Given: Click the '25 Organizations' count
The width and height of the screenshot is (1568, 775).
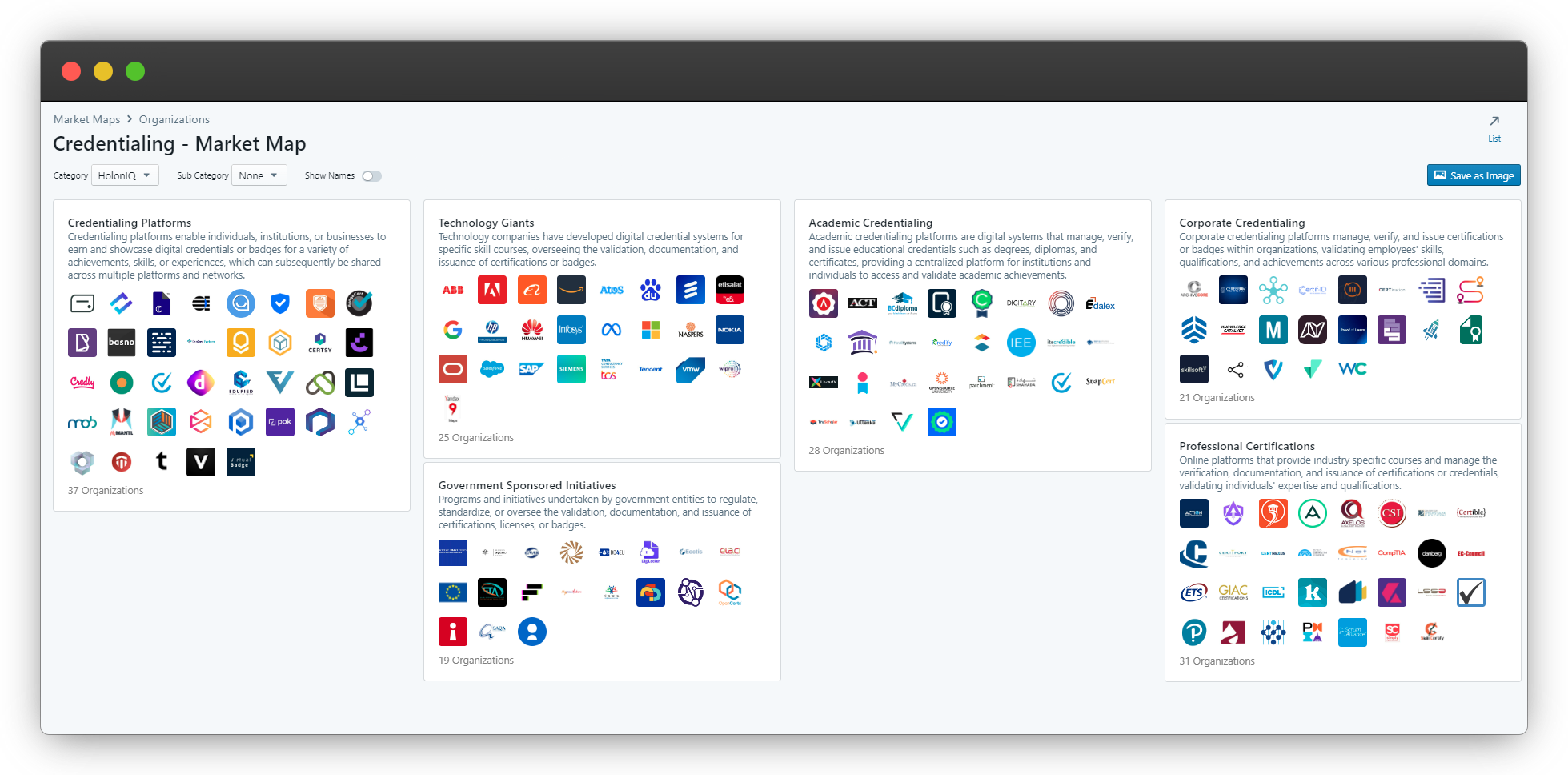Looking at the screenshot, I should (476, 438).
